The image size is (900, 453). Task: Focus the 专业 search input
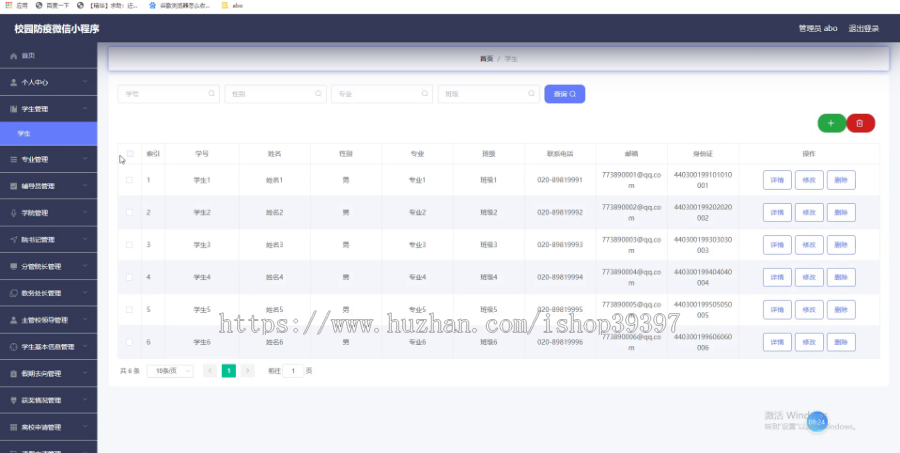(x=382, y=94)
